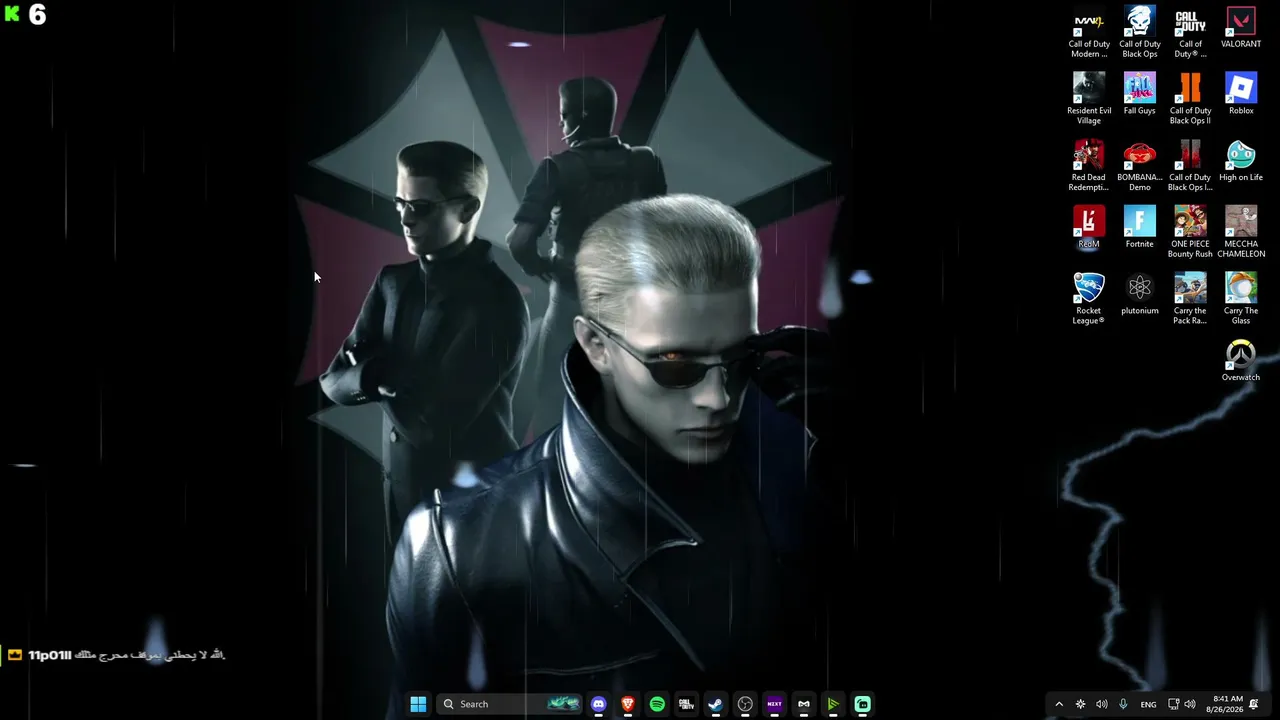Select the ONE PIECE Bounty Rush icon

tap(1190, 233)
